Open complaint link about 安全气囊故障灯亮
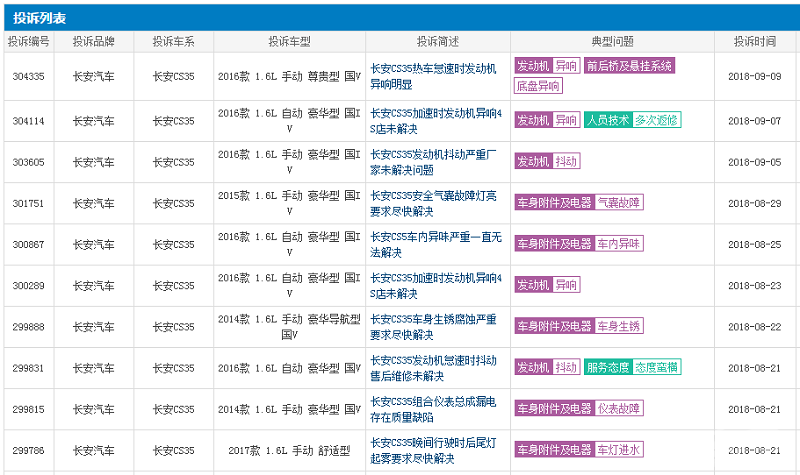 (x=433, y=204)
